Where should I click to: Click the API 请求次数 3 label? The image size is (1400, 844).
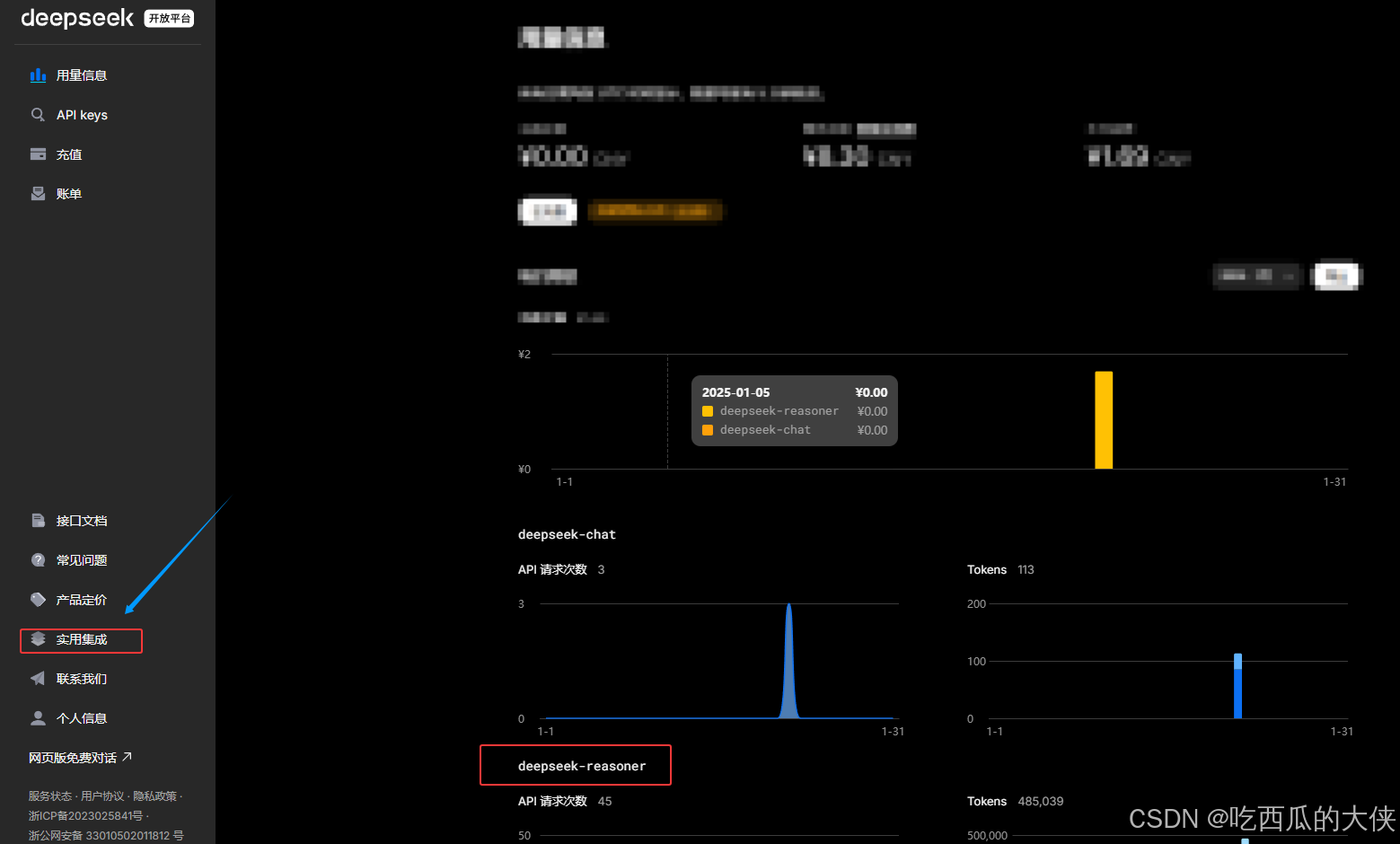561,569
